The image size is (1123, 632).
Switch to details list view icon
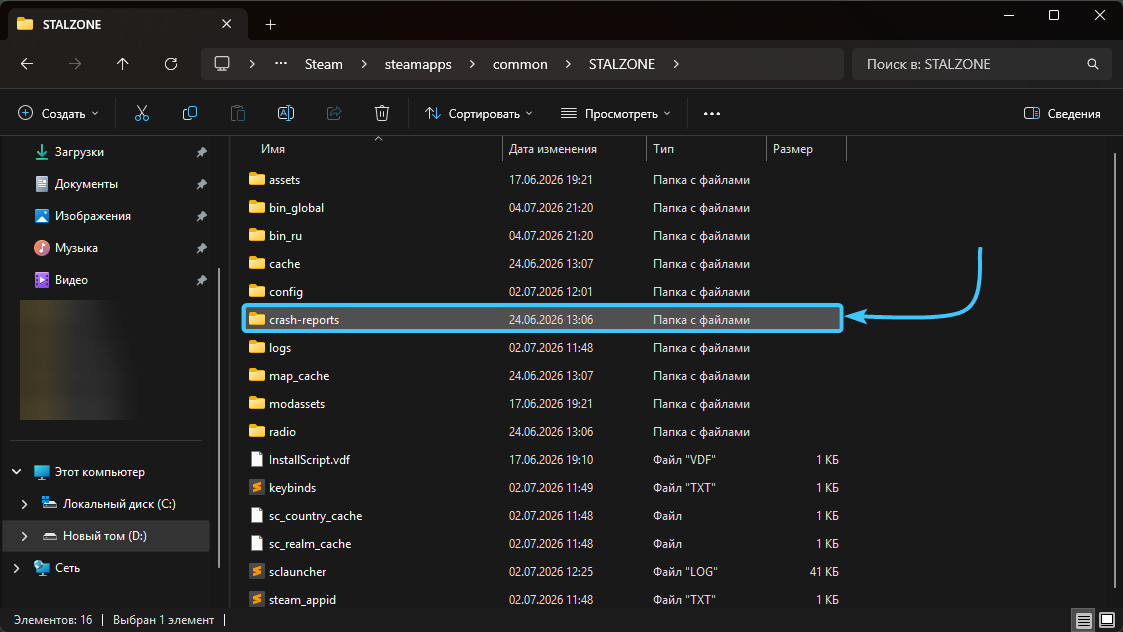[x=1084, y=620]
